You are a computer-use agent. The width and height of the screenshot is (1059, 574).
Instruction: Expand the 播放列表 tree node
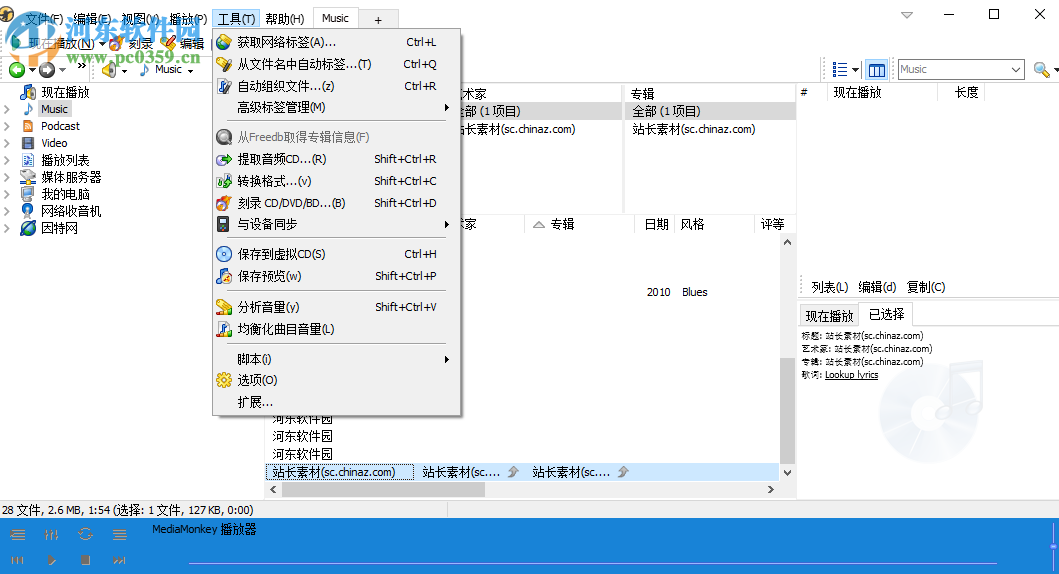pyautogui.click(x=7, y=160)
